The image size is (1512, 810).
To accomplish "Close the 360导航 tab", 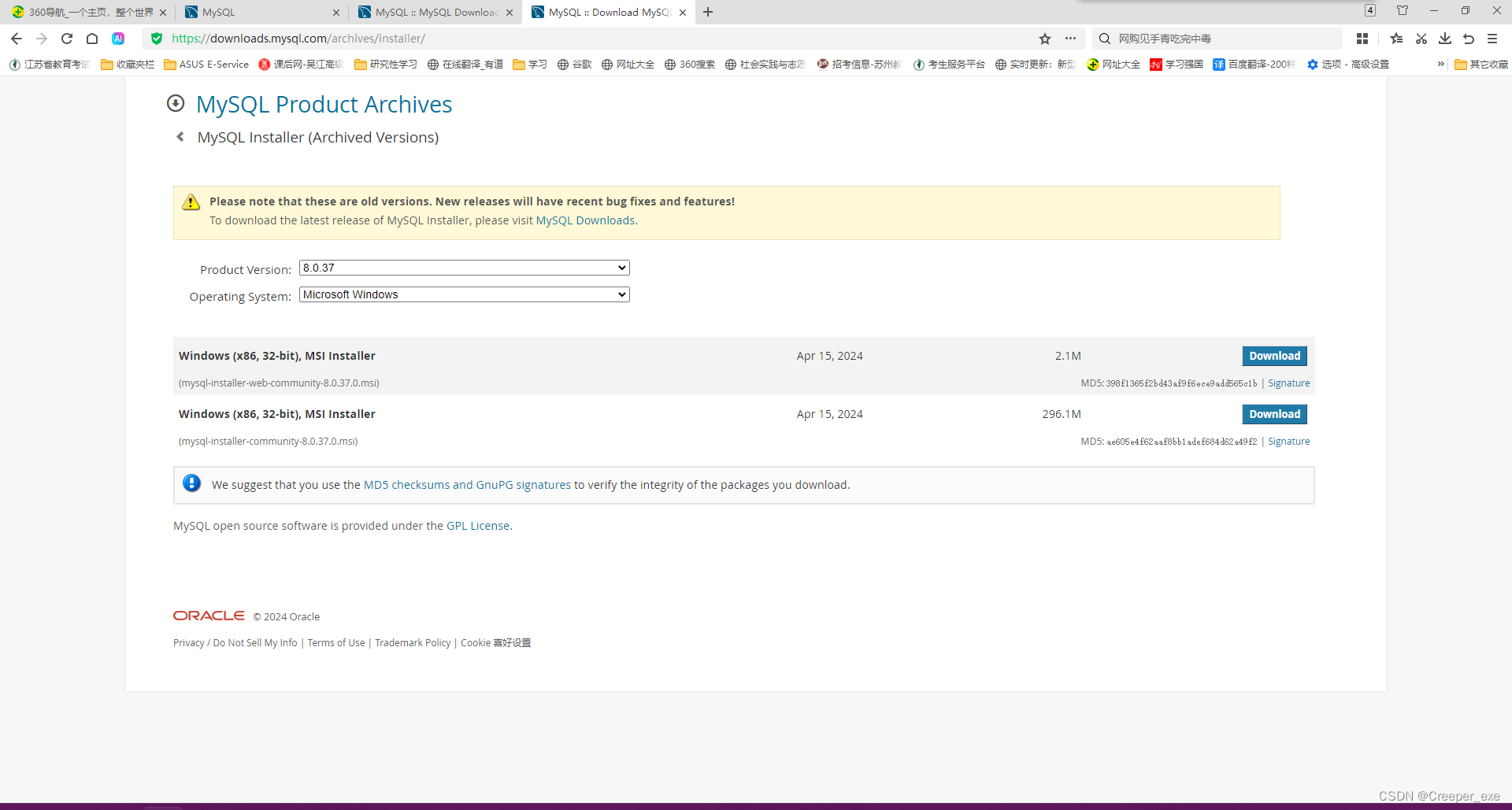I will coord(163,13).
